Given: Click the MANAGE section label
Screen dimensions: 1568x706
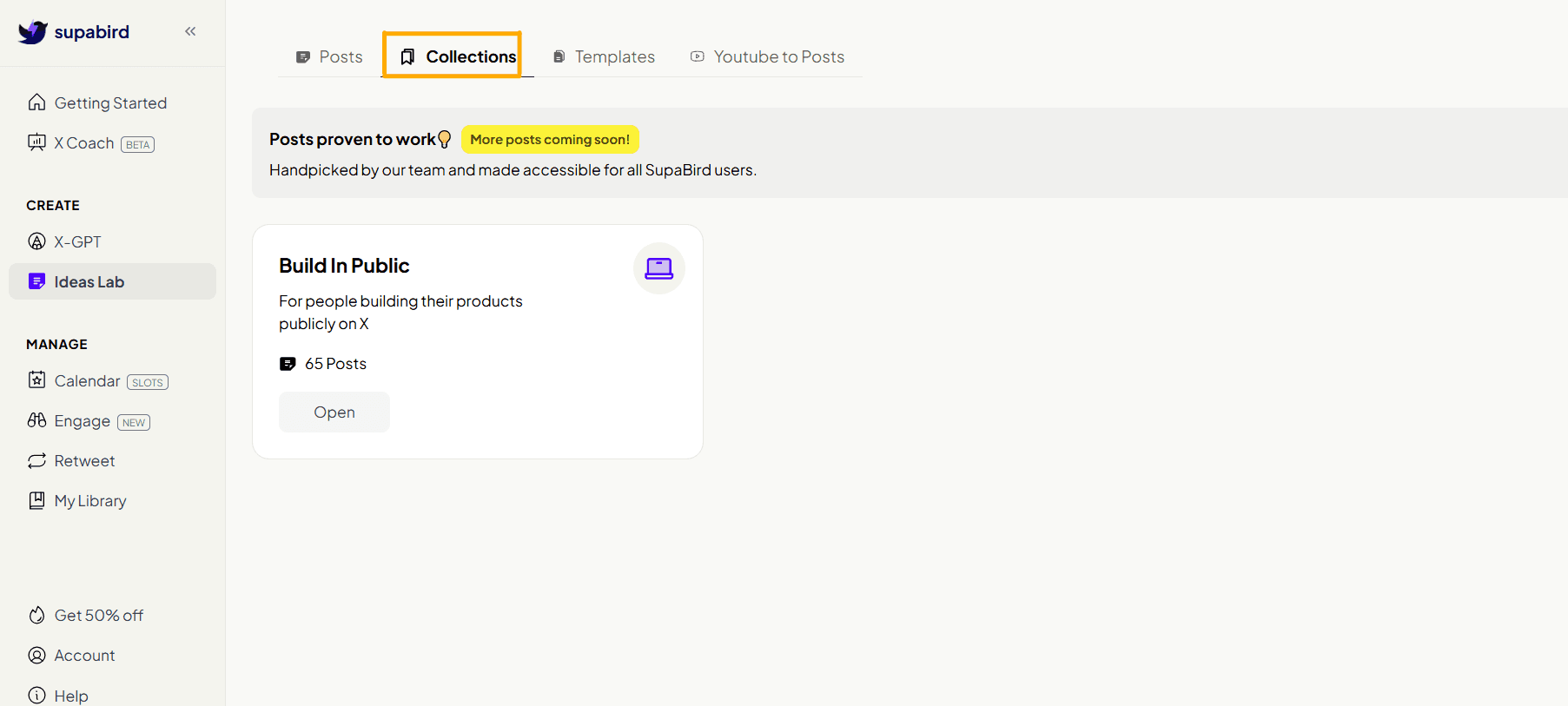Looking at the screenshot, I should click(56, 345).
